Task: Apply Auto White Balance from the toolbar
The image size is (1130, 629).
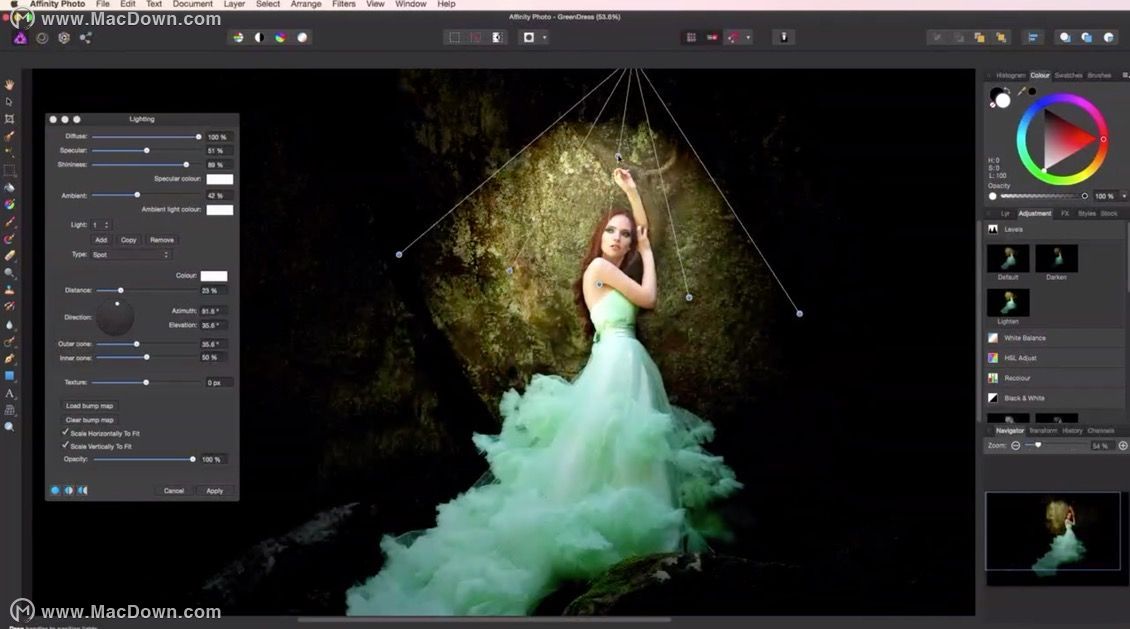Action: (x=302, y=37)
